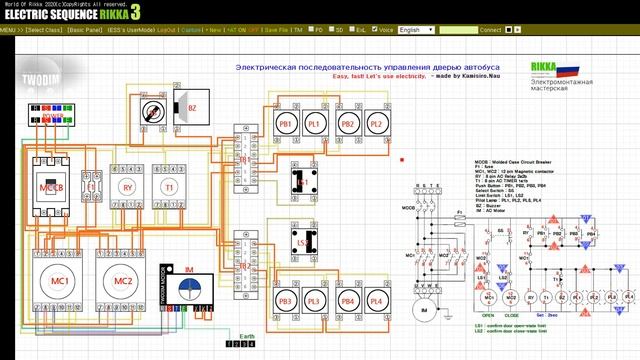Click the RIKKA logo with the flag

click(555, 70)
